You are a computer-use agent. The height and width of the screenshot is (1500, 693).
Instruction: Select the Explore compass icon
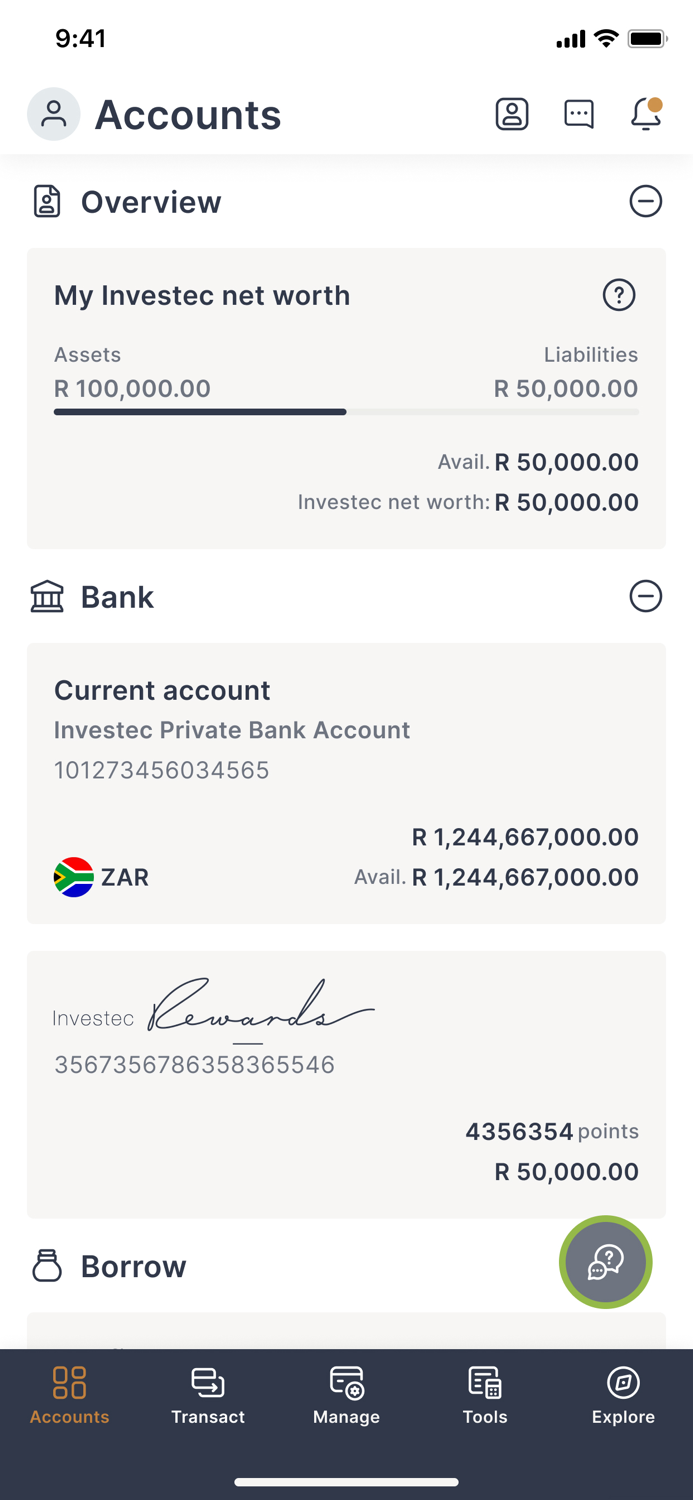[x=622, y=1382]
